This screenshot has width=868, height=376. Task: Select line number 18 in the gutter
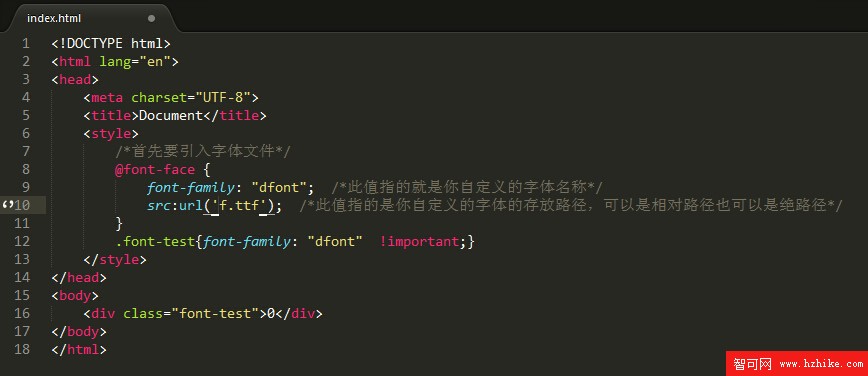22,349
